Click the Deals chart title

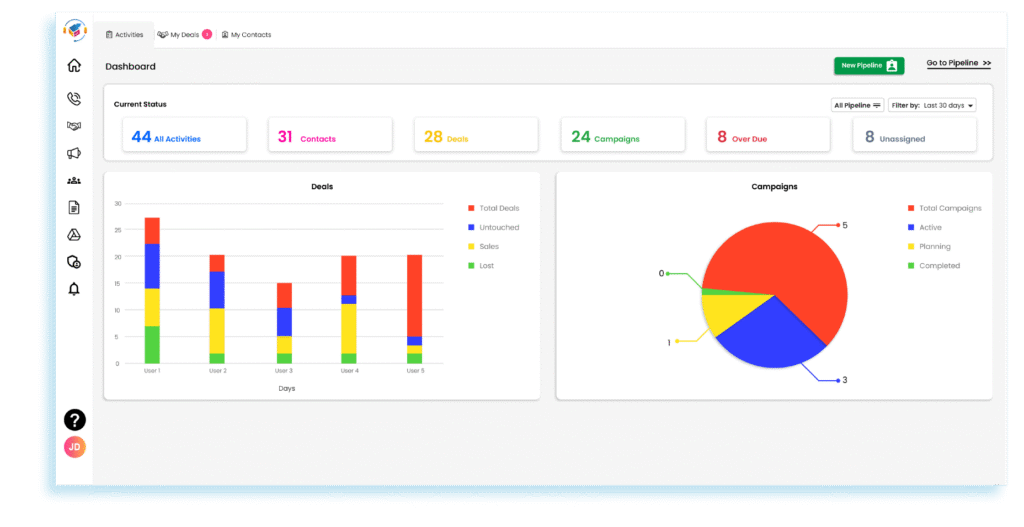click(x=322, y=187)
